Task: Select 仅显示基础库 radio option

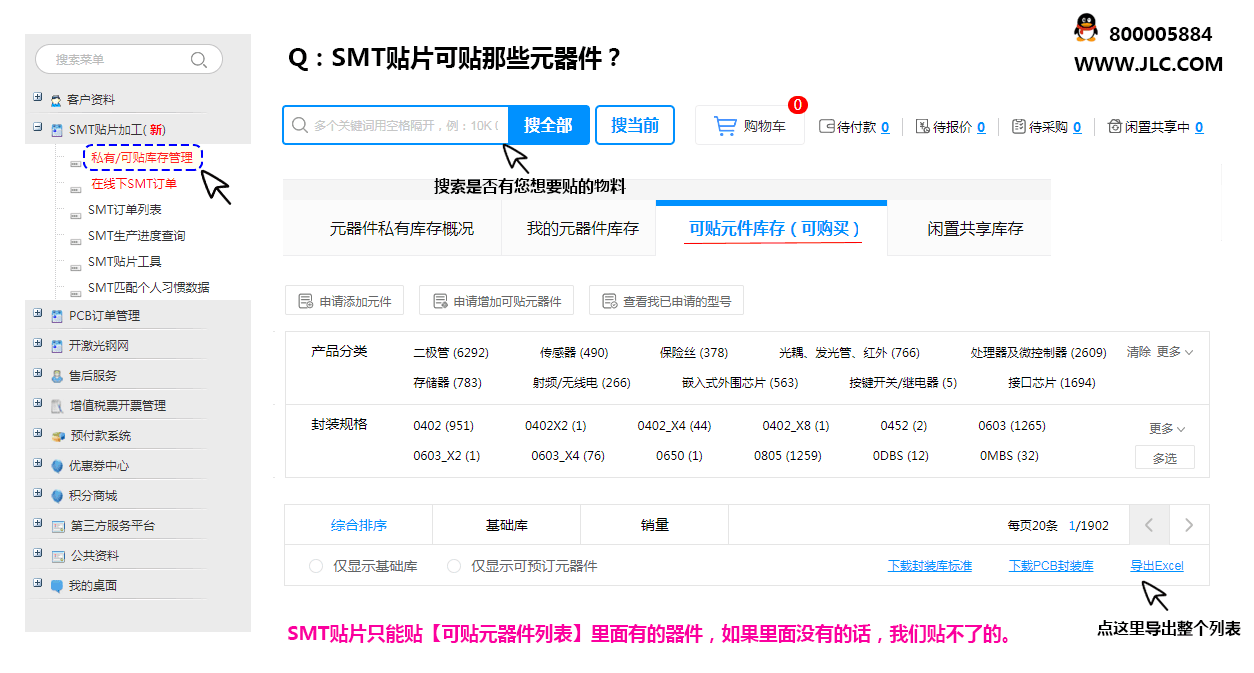Action: point(316,566)
